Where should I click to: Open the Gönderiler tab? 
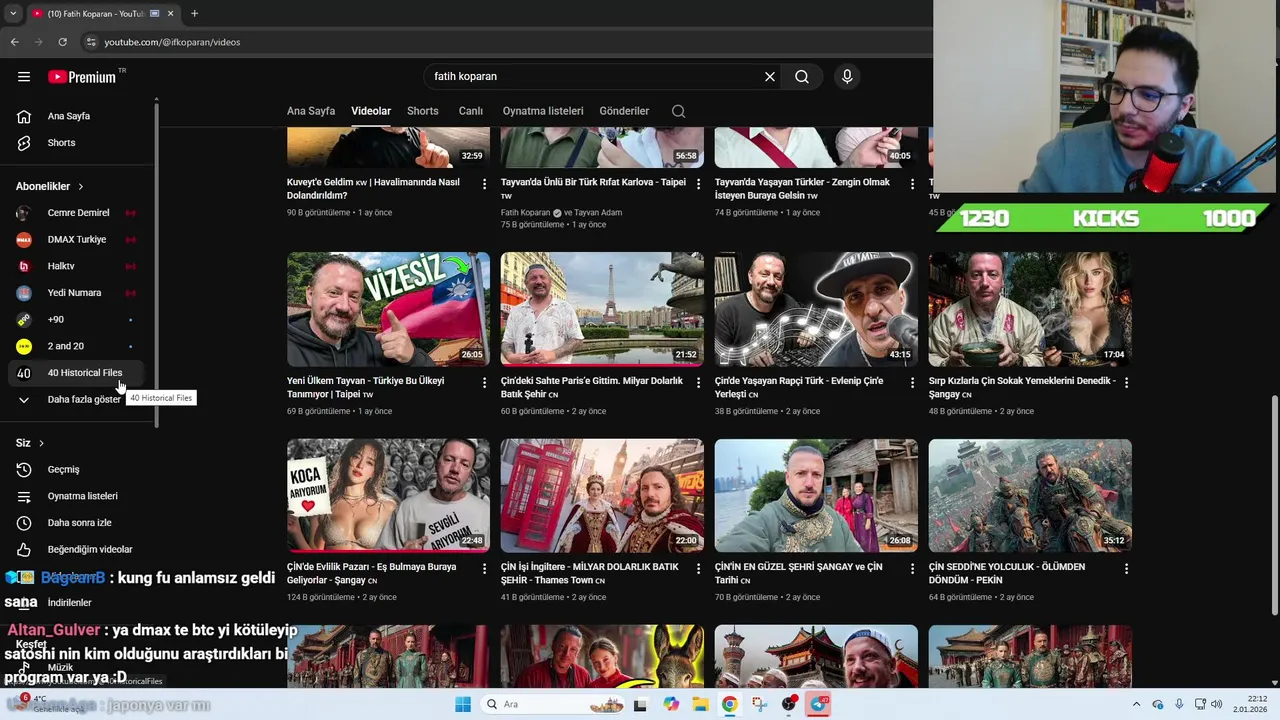tap(624, 111)
